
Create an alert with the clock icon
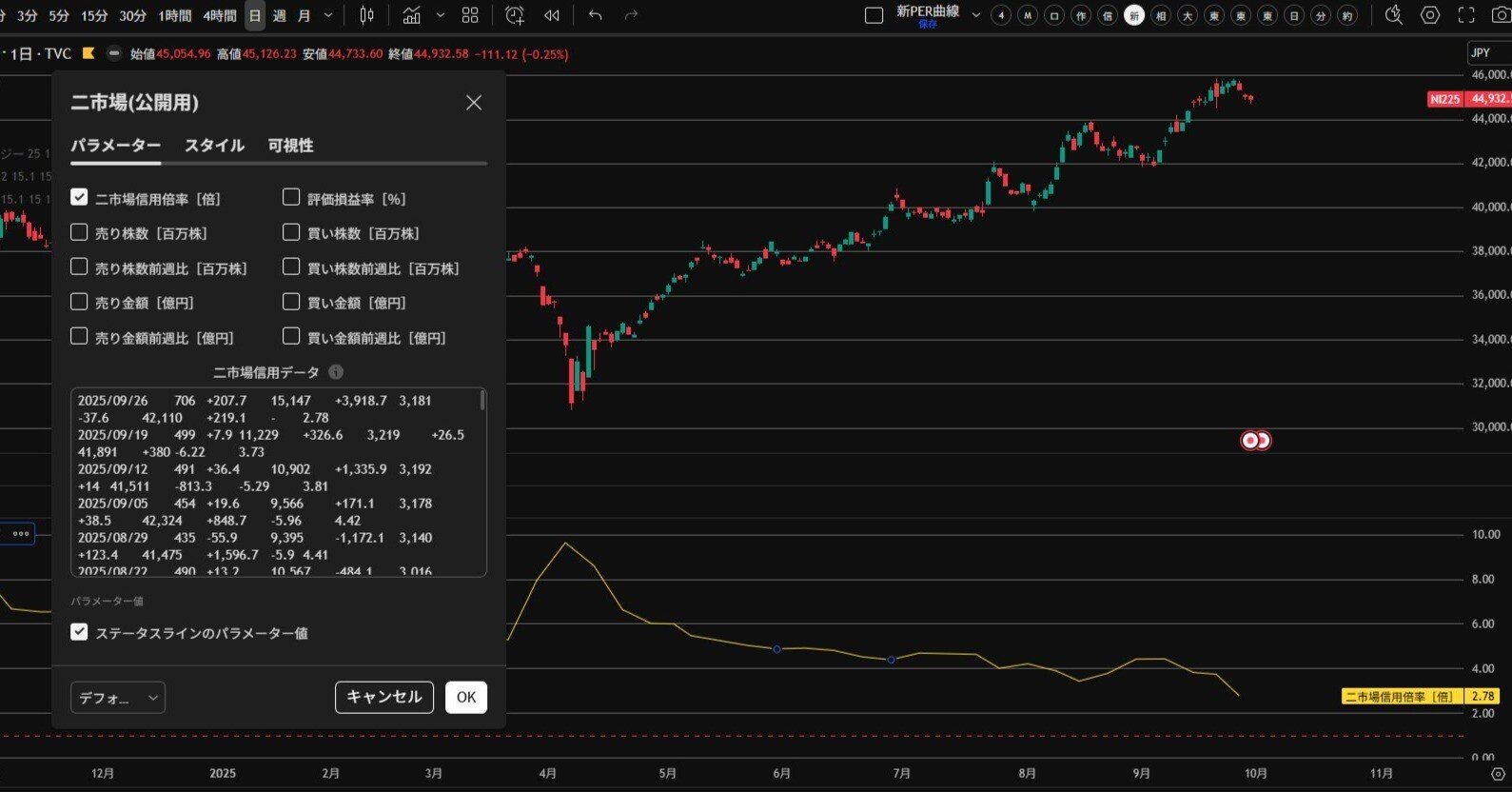[515, 15]
